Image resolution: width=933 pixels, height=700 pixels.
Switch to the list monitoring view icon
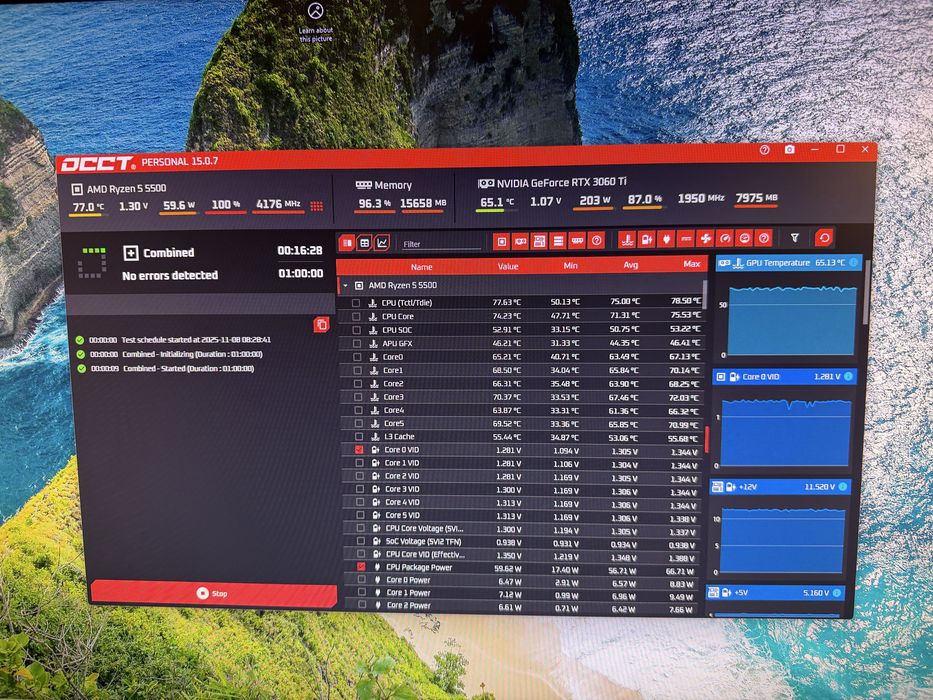point(347,242)
